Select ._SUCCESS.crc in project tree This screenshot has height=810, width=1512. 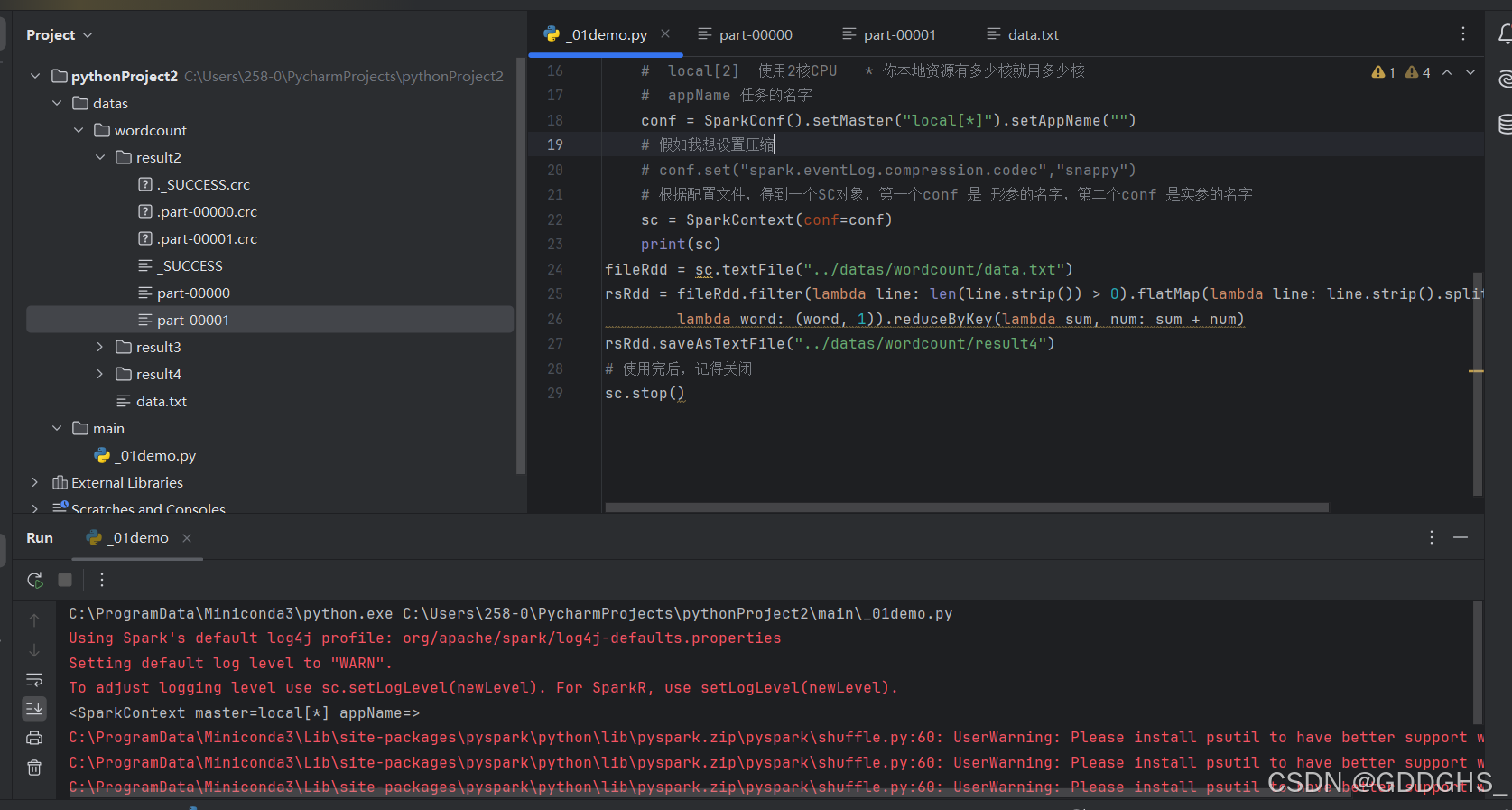pos(193,184)
